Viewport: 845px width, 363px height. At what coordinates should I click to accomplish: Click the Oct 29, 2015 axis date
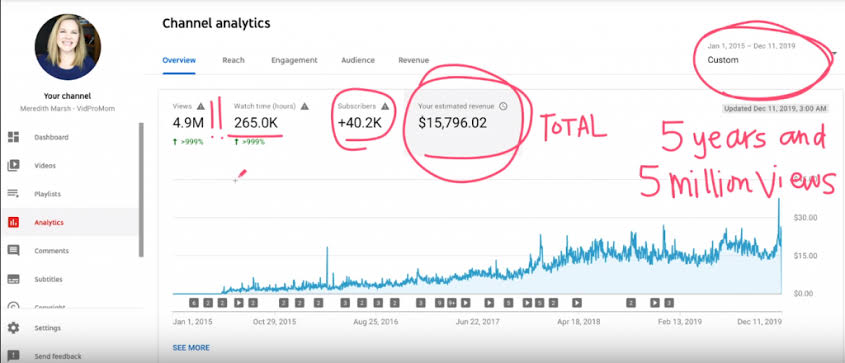point(274,322)
